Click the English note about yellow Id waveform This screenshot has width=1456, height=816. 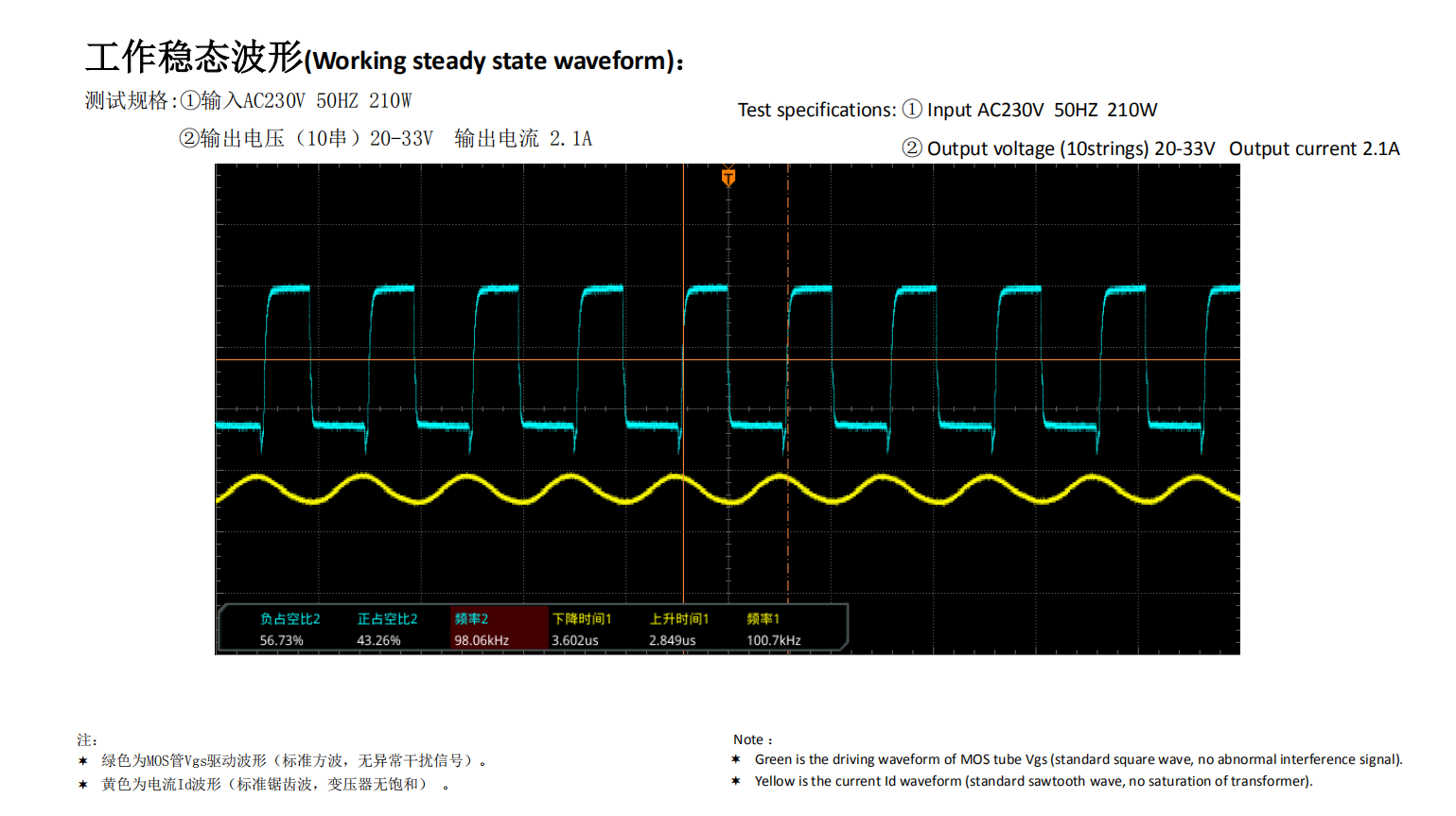click(x=1033, y=781)
